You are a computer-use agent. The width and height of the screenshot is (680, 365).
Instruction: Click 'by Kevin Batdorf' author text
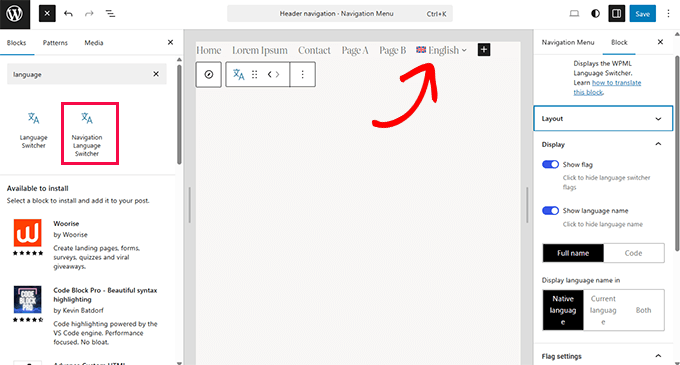coord(78,310)
